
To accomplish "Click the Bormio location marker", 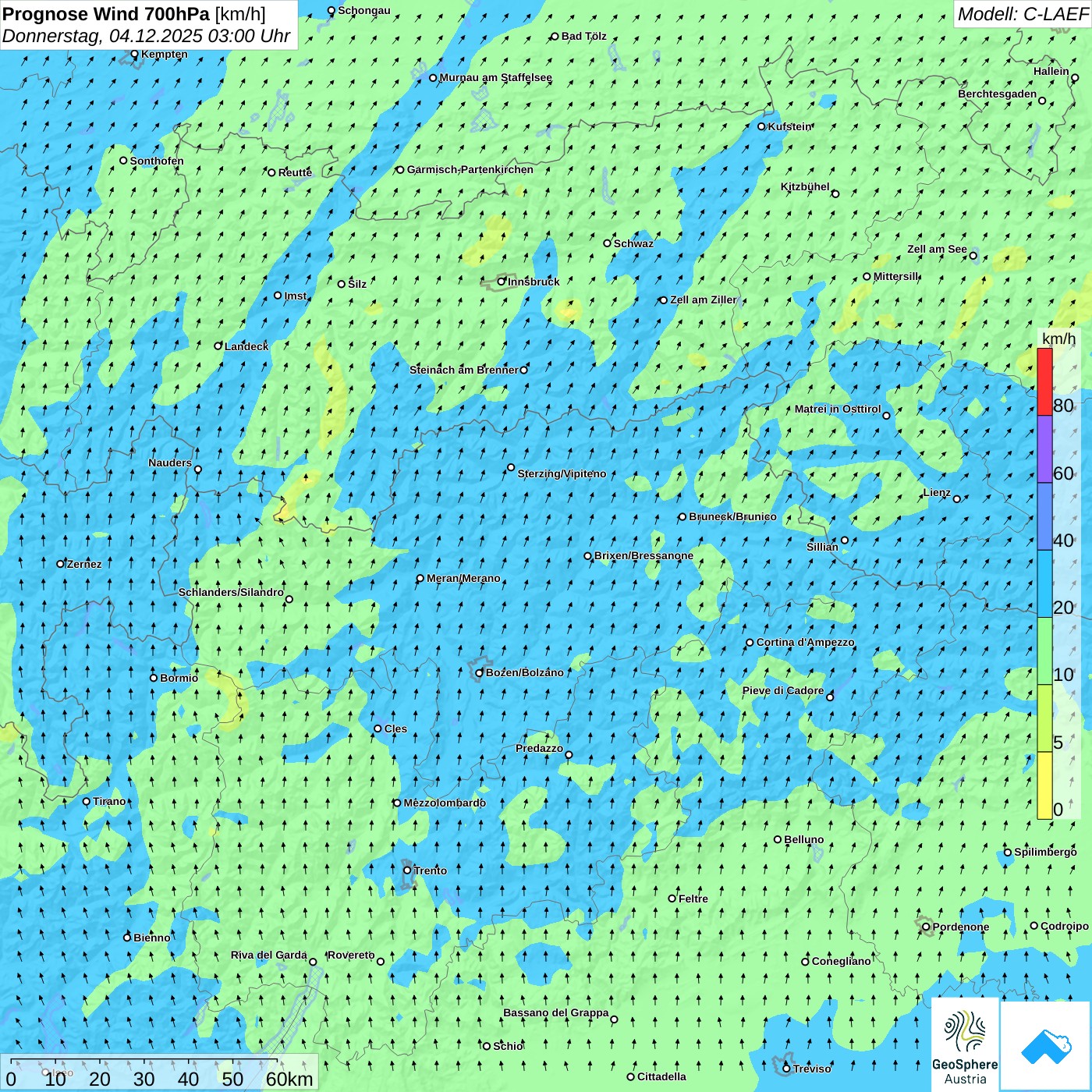I will (x=154, y=678).
